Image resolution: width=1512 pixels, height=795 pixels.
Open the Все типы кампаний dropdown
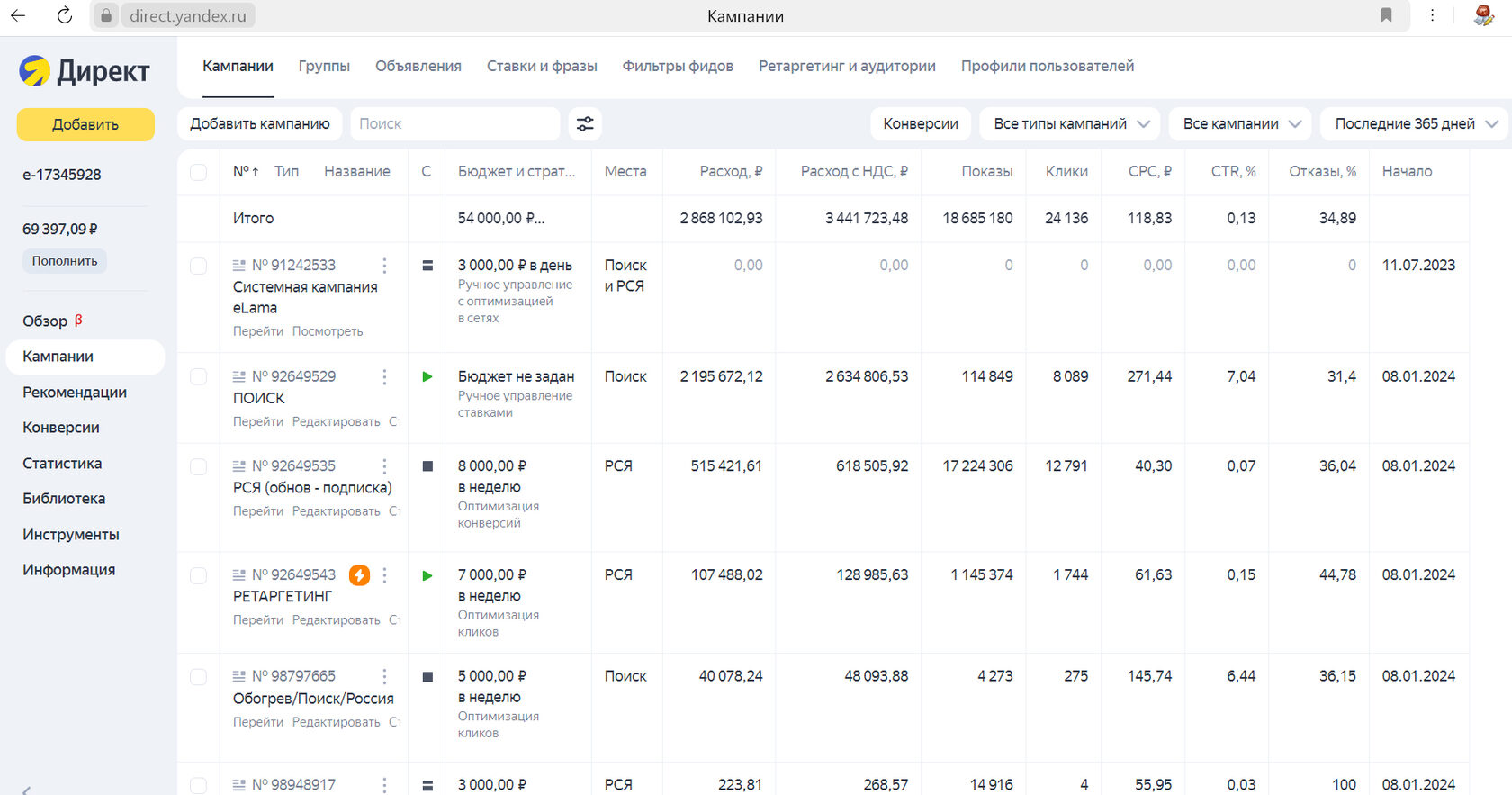coord(1071,124)
